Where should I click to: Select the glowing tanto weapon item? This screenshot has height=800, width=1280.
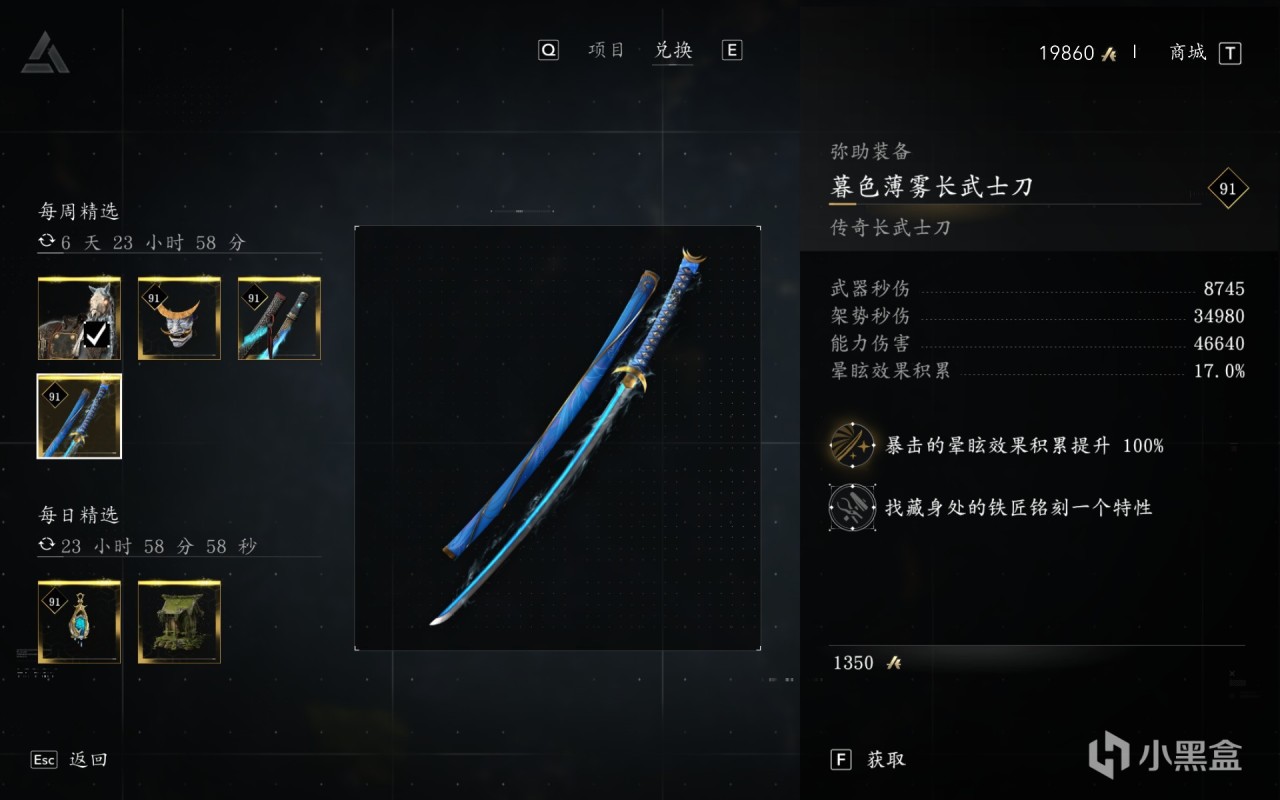tap(279, 318)
